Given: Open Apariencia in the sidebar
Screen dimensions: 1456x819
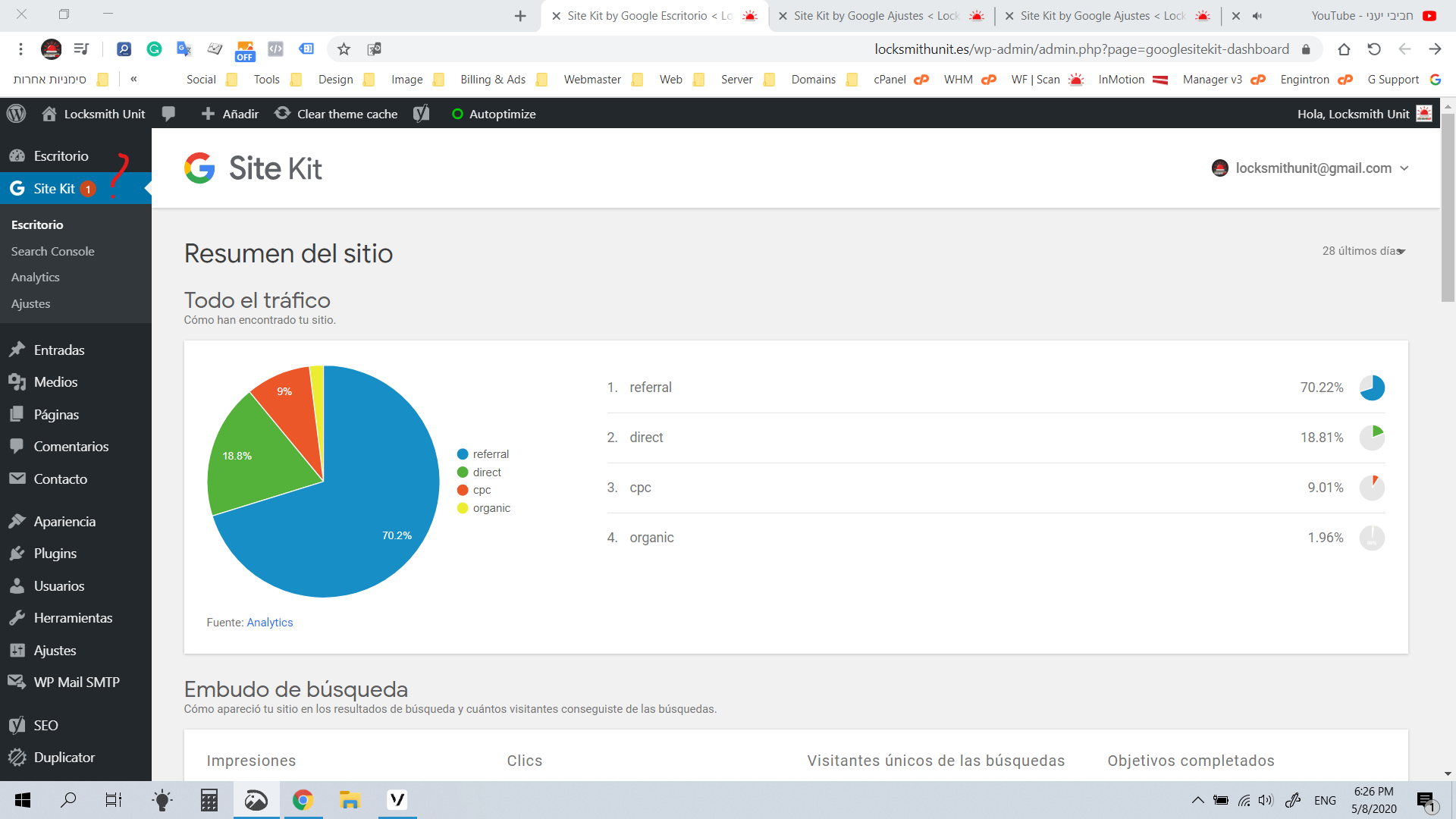Looking at the screenshot, I should (76, 522).
